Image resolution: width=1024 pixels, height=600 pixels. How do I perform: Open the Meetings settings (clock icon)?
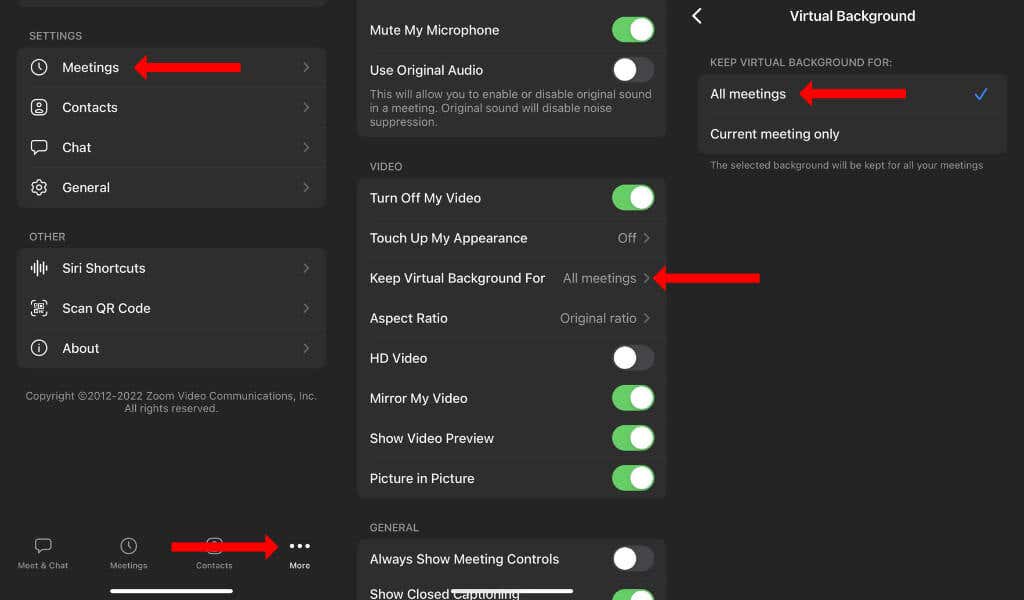pyautogui.click(x=38, y=67)
